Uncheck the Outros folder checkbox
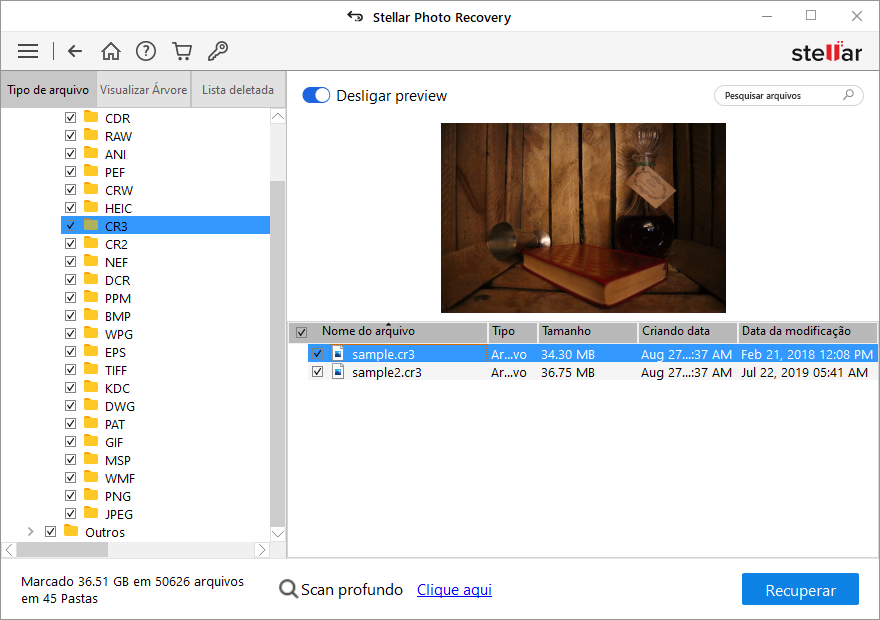 [51, 531]
